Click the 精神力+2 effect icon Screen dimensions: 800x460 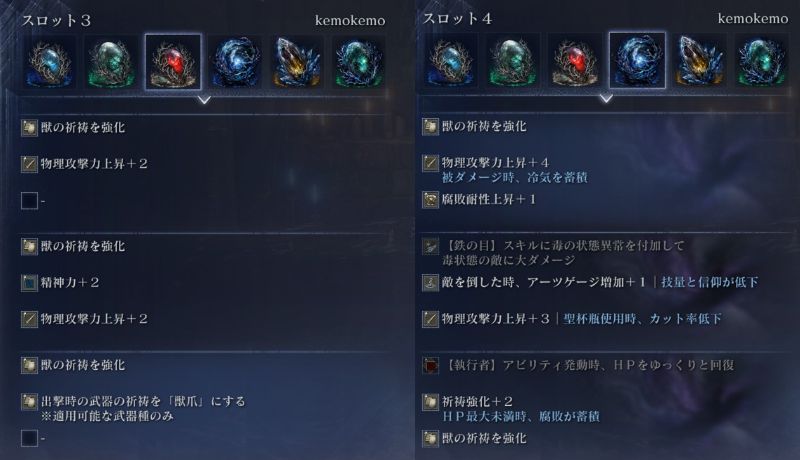(x=29, y=283)
